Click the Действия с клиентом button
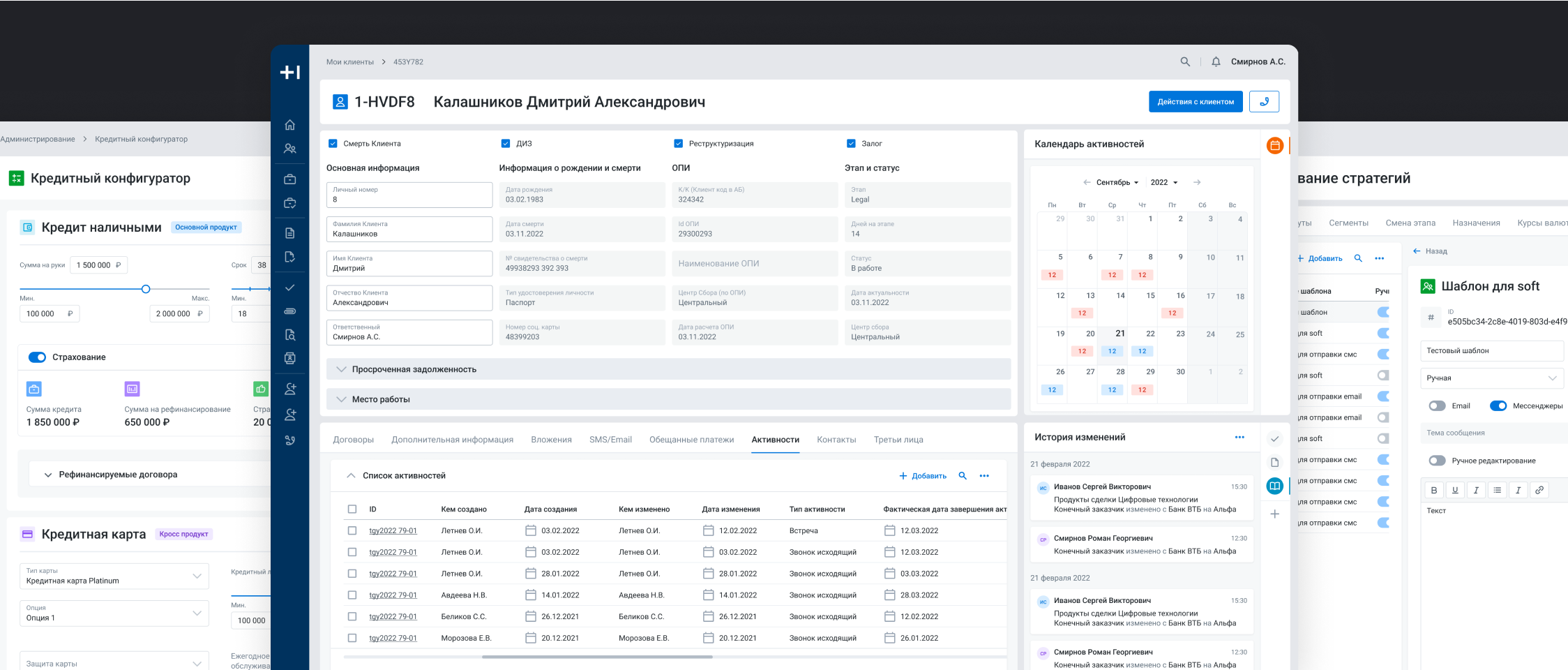The image size is (1568, 670). coord(1196,101)
